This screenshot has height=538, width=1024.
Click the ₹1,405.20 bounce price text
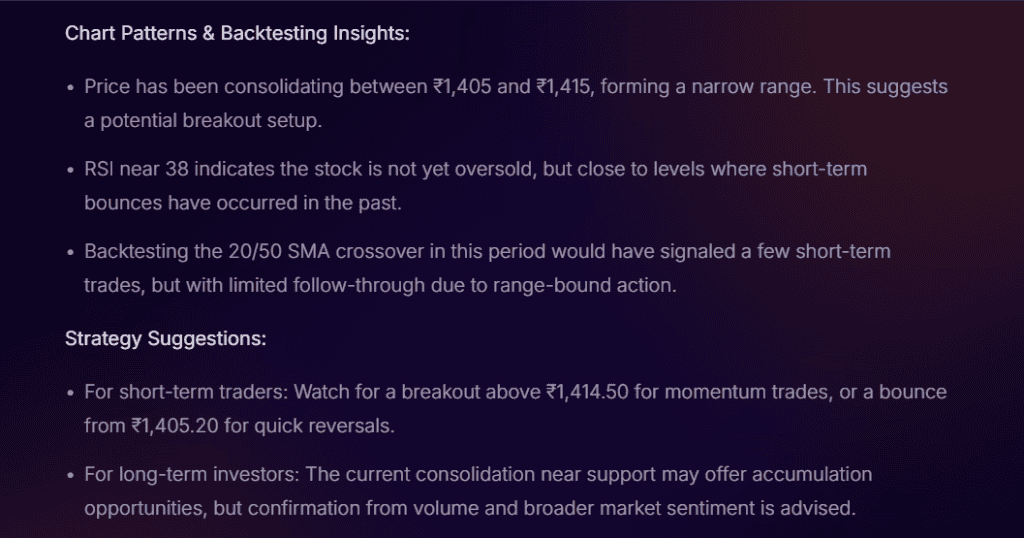[x=175, y=426]
